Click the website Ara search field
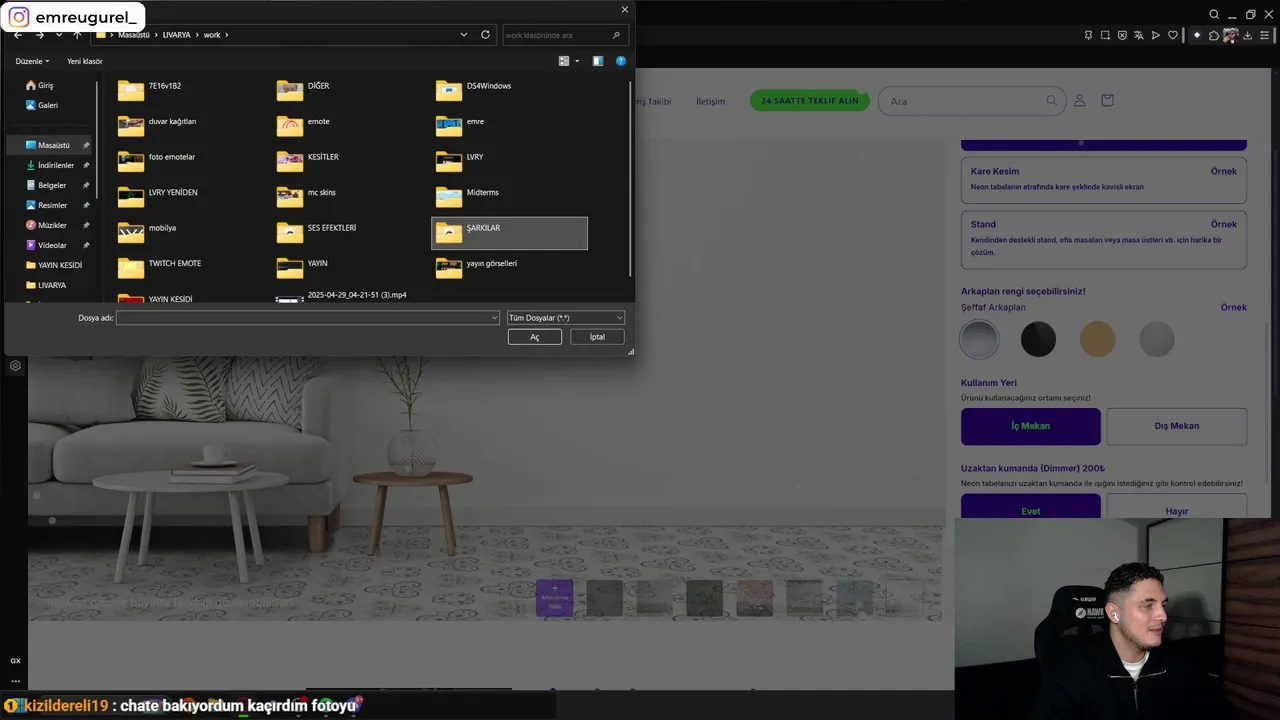 click(x=970, y=101)
